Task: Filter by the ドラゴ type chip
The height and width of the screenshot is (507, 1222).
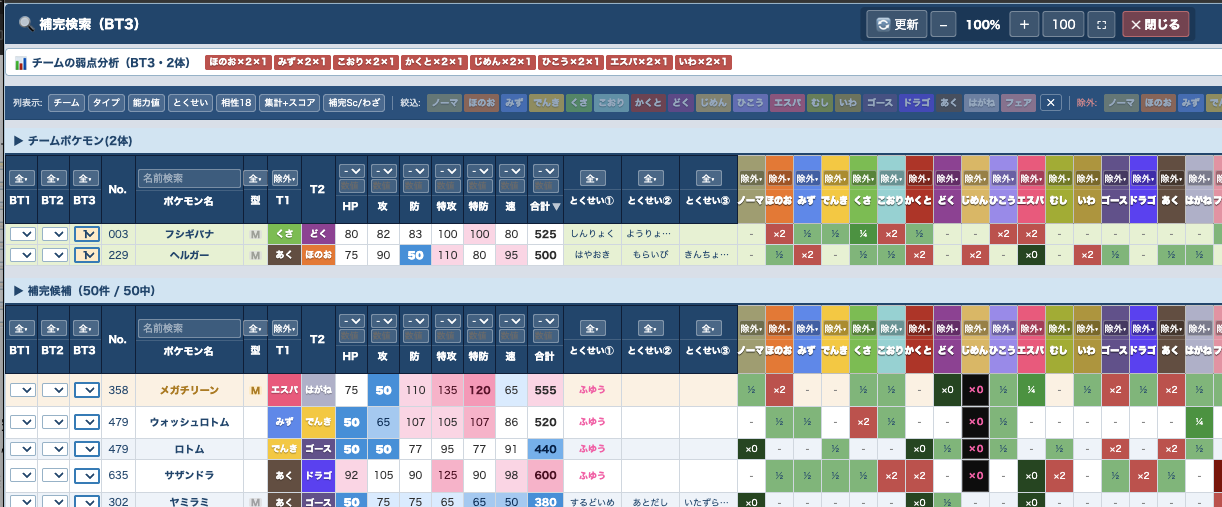Action: pyautogui.click(x=915, y=102)
